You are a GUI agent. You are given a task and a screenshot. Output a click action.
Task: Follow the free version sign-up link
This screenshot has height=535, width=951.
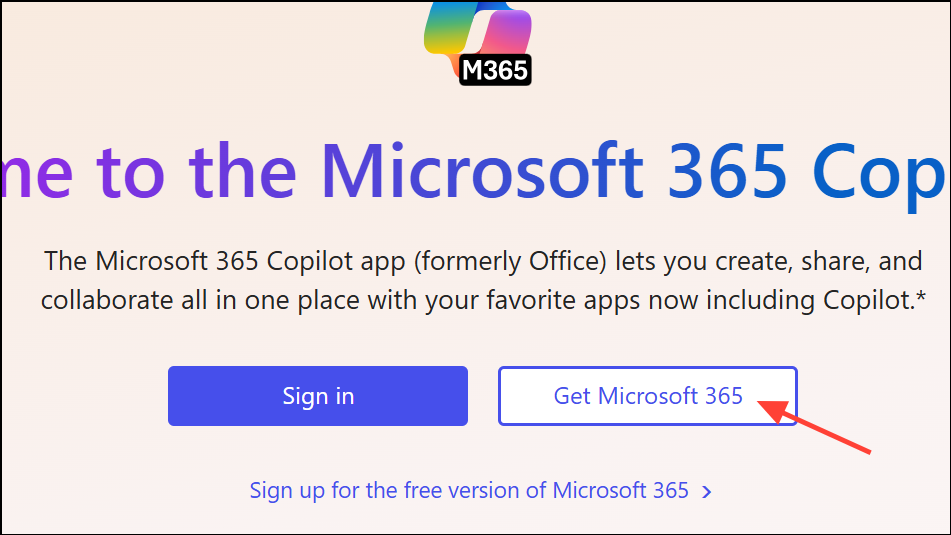coord(469,490)
